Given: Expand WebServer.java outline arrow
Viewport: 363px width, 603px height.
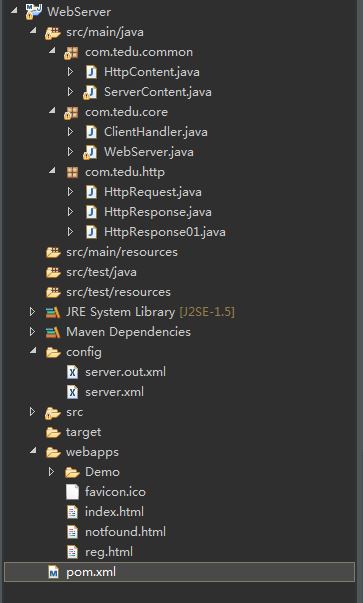Looking at the screenshot, I should (70, 152).
